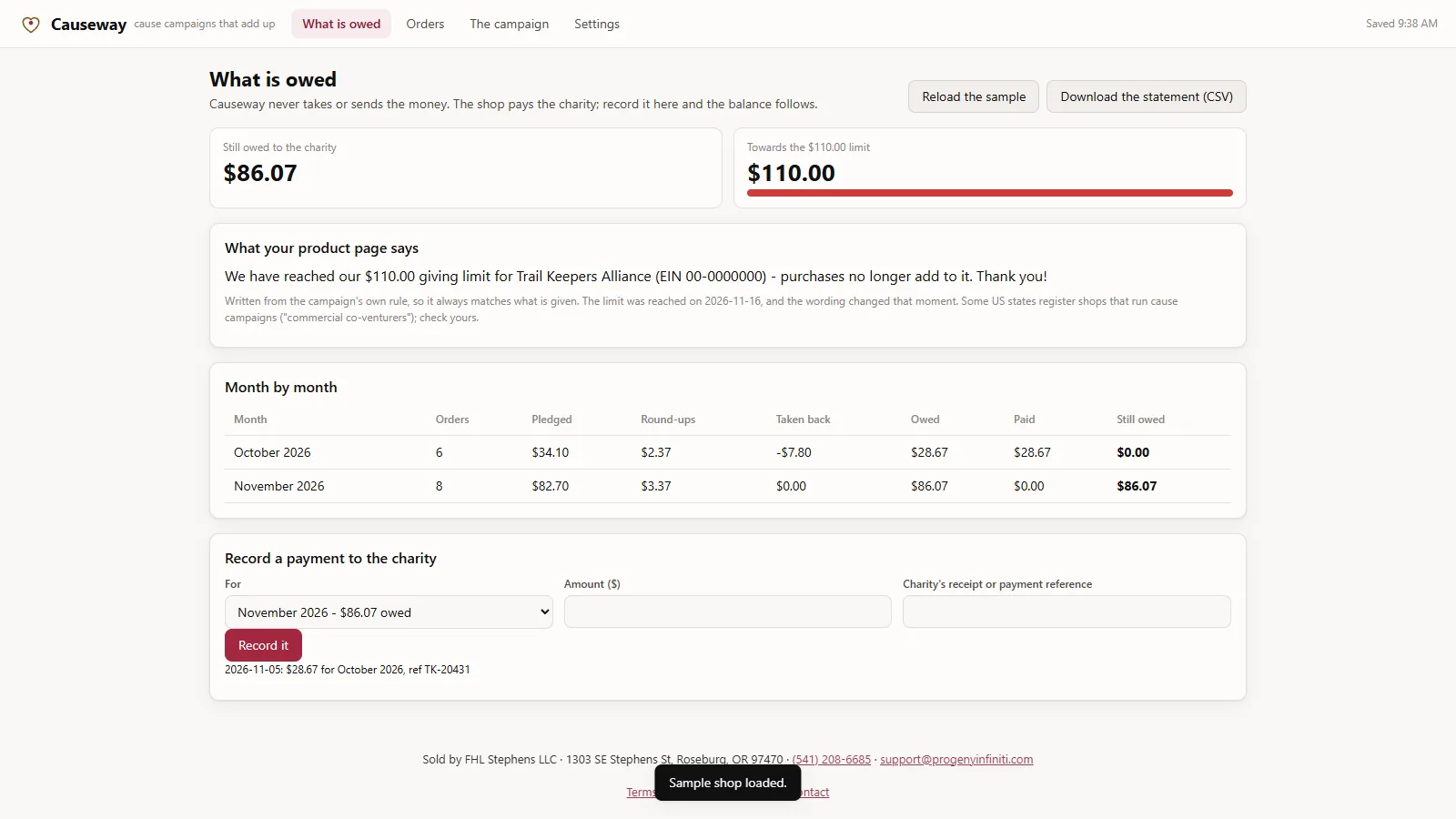This screenshot has height=819, width=1456.
Task: Click Reload the sample button
Action: click(974, 96)
